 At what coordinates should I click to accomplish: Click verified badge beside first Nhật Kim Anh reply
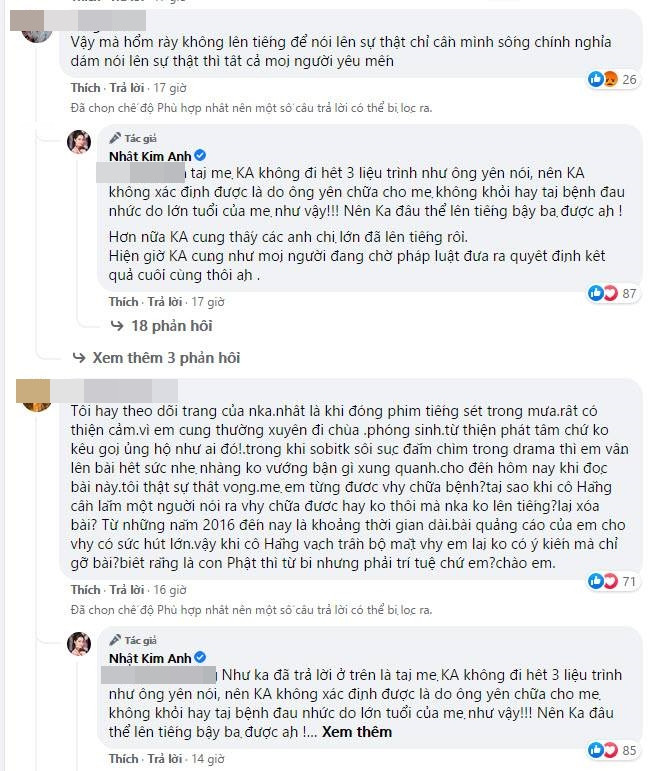pos(200,156)
